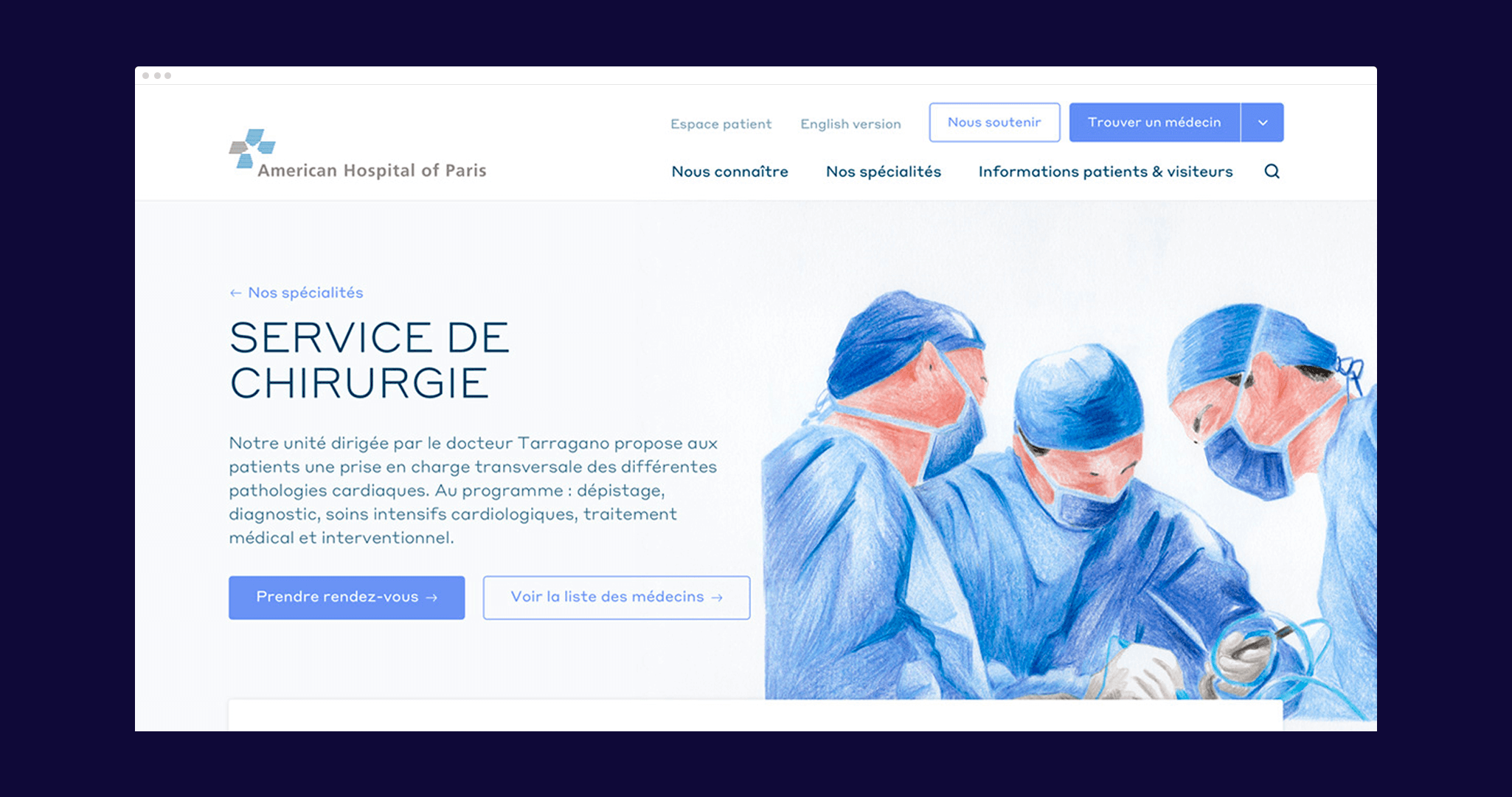Viewport: 1512px width, 797px height.
Task: Expand the Trouver un médecin dropdown chevron
Action: pyautogui.click(x=1263, y=123)
